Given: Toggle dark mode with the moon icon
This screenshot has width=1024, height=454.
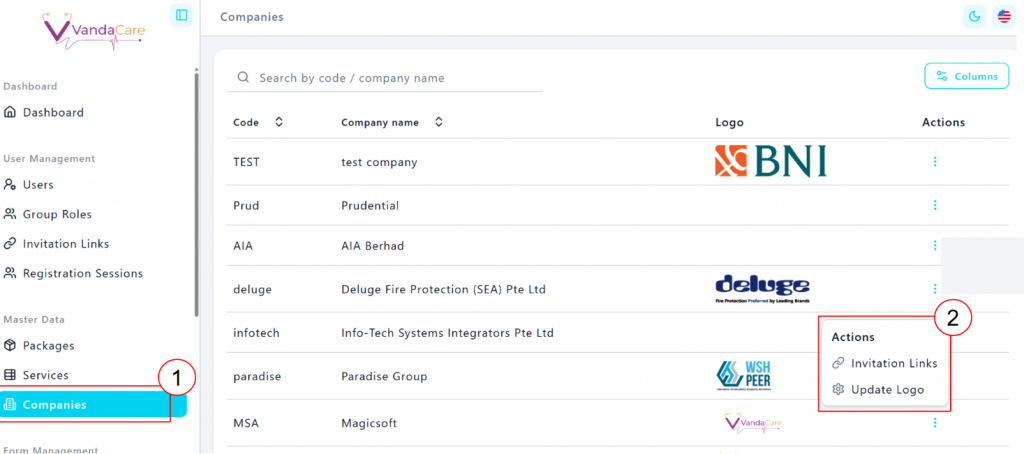Looking at the screenshot, I should (x=973, y=16).
